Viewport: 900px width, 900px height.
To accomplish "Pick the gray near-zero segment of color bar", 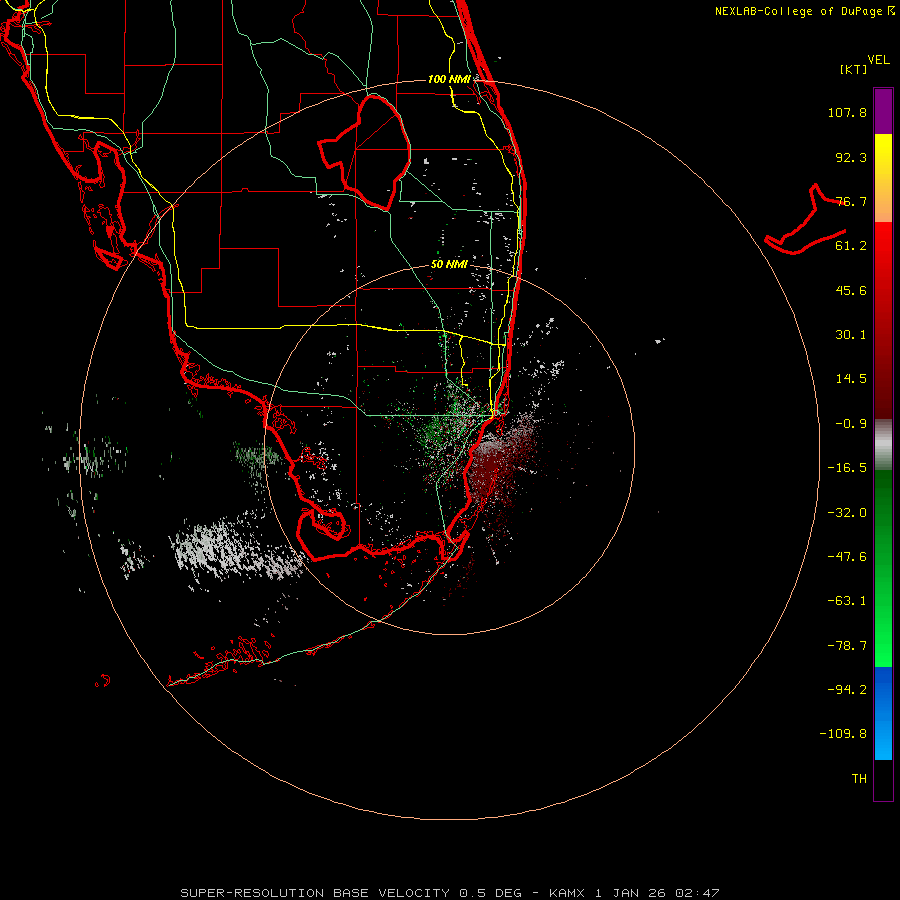I will (883, 442).
